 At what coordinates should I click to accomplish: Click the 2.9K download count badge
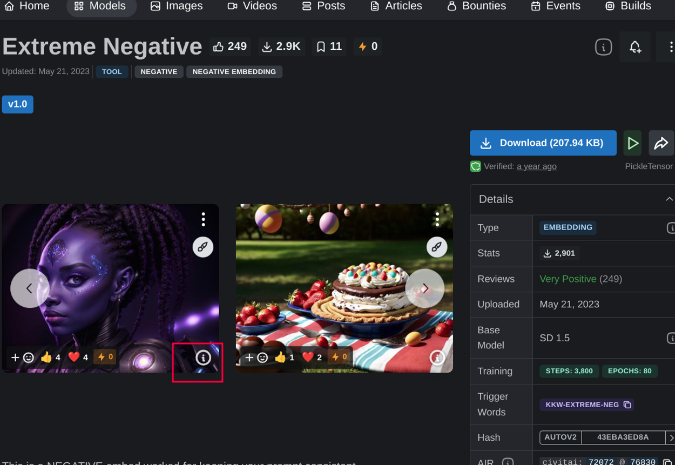[282, 46]
